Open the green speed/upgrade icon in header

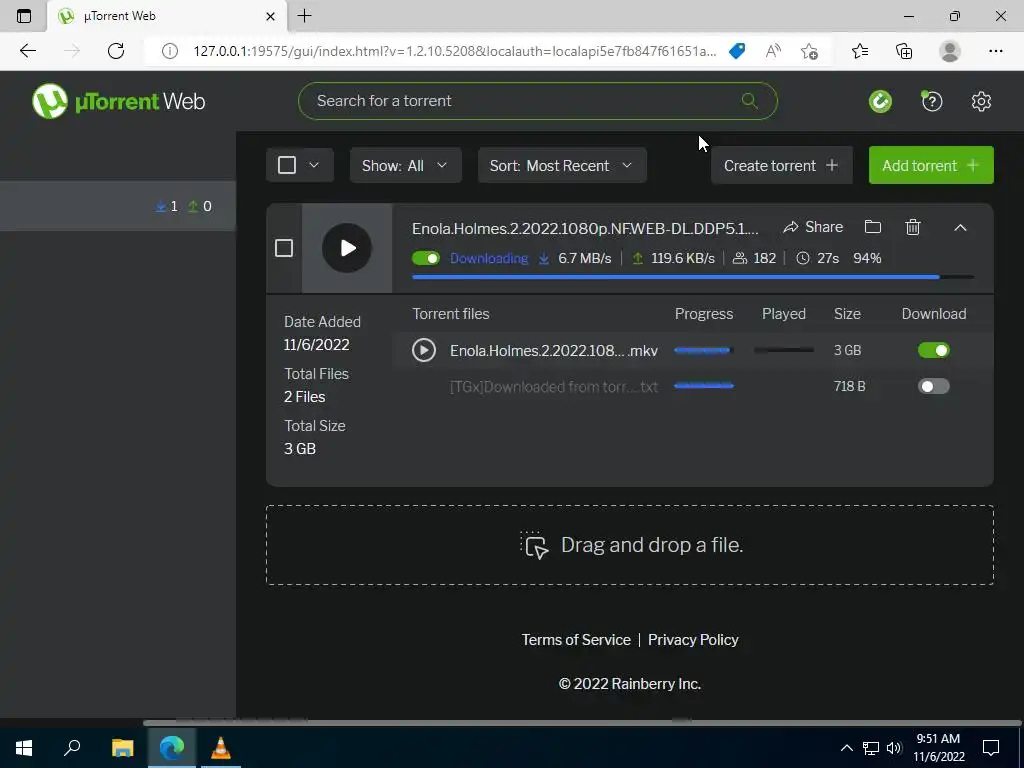(x=880, y=101)
